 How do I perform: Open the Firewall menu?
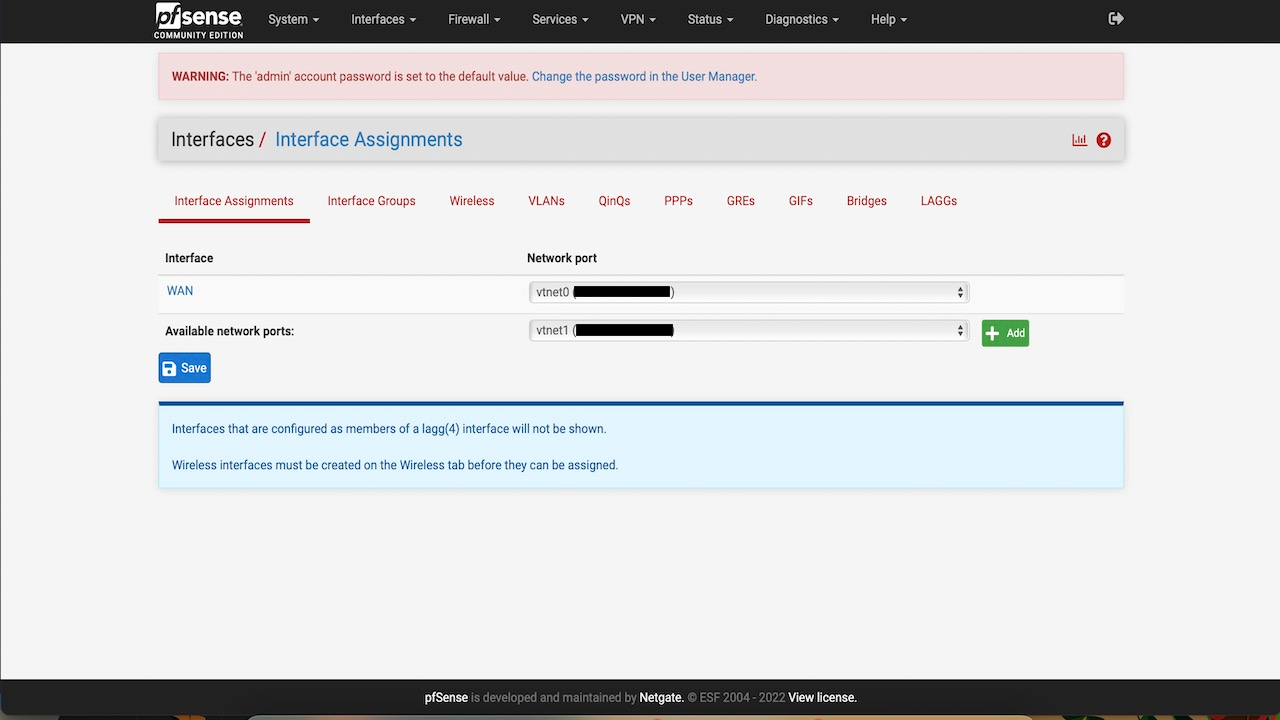(x=473, y=19)
